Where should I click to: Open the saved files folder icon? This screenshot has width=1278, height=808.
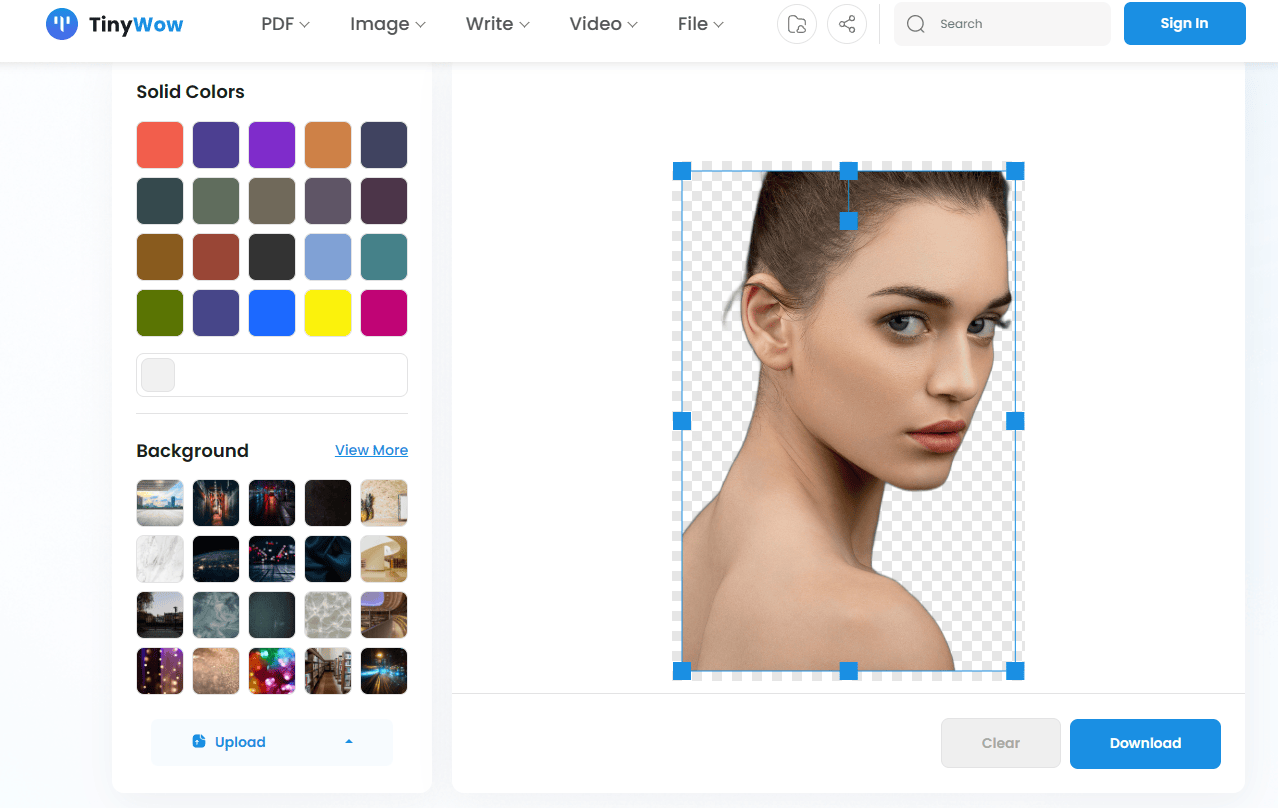(797, 24)
